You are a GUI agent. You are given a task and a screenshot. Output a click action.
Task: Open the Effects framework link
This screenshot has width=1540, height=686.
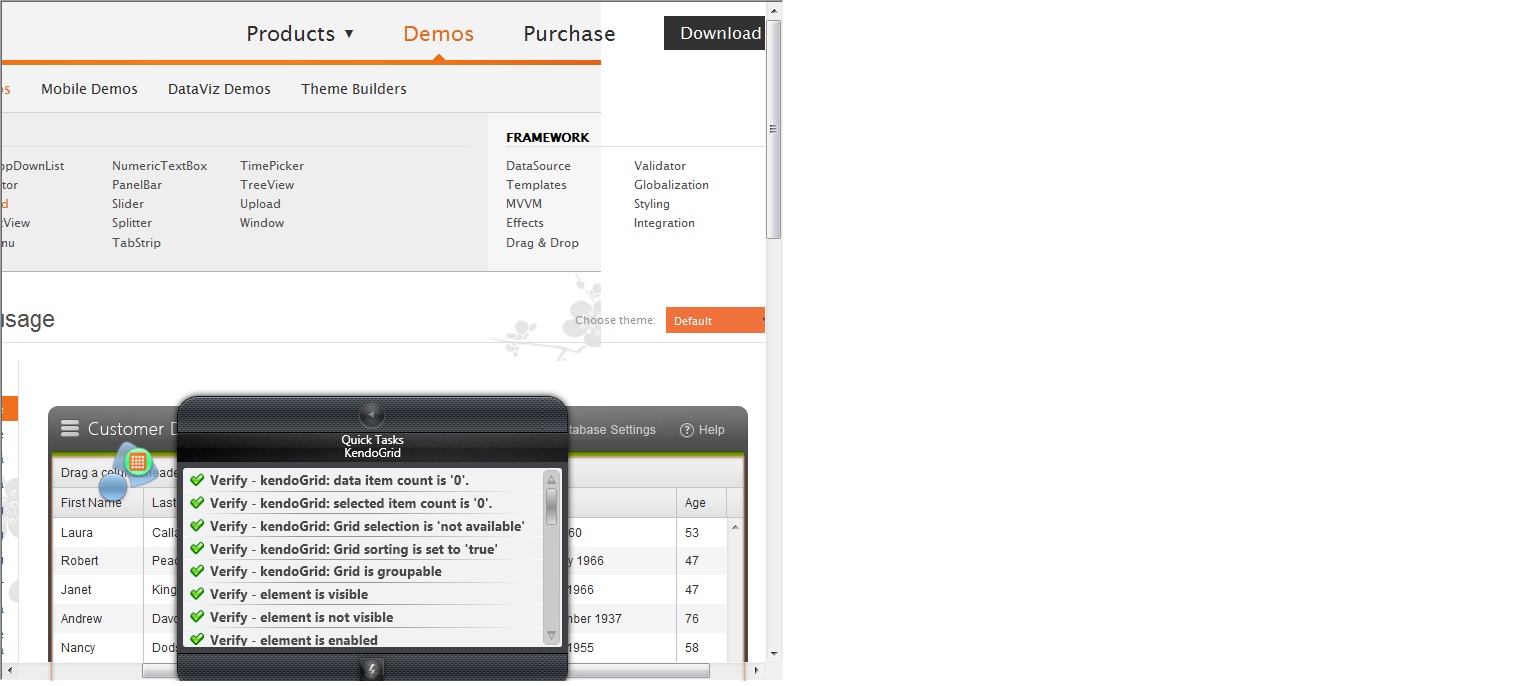[525, 223]
